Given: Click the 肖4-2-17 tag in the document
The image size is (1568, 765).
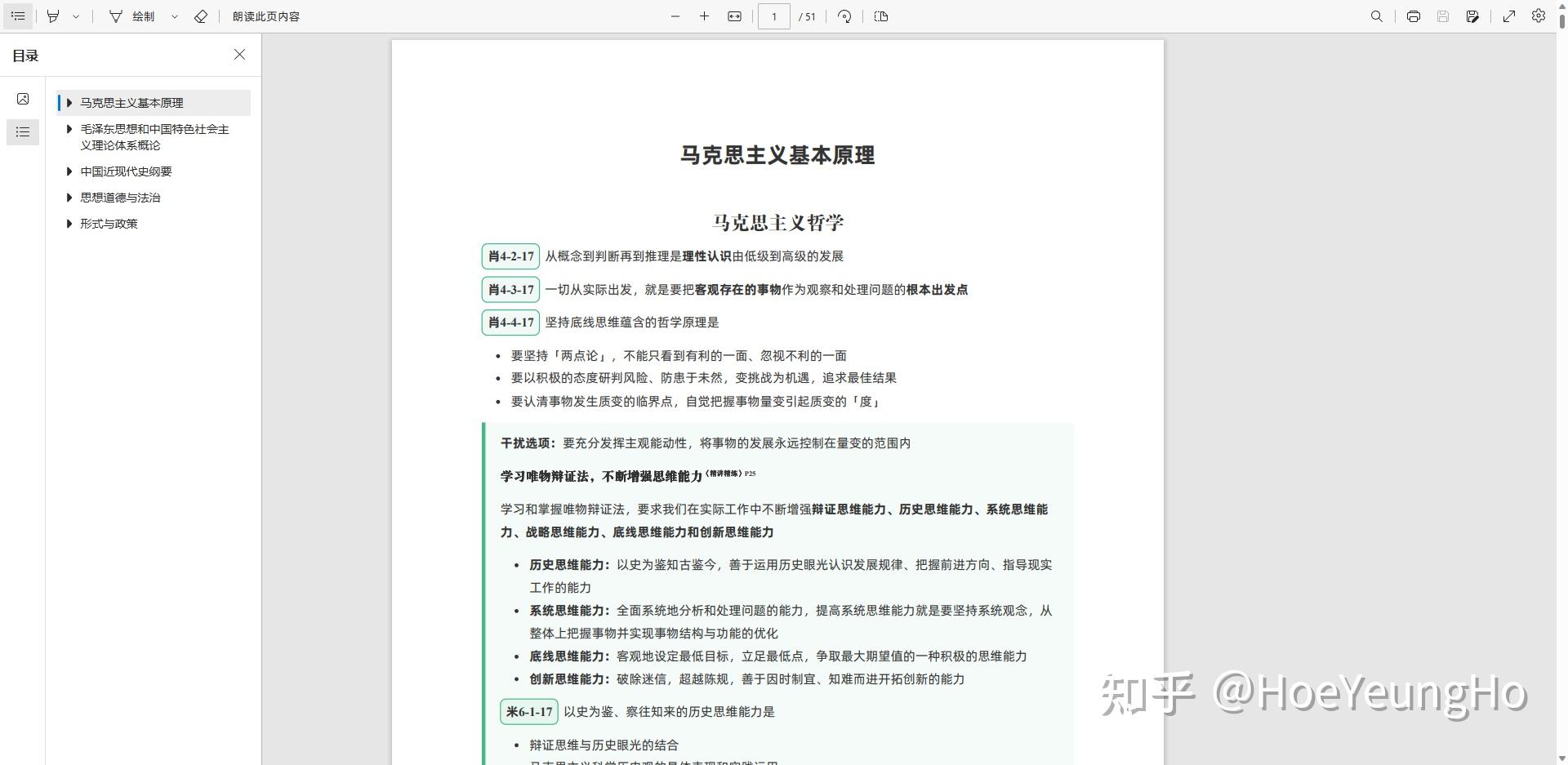Looking at the screenshot, I should pos(510,256).
